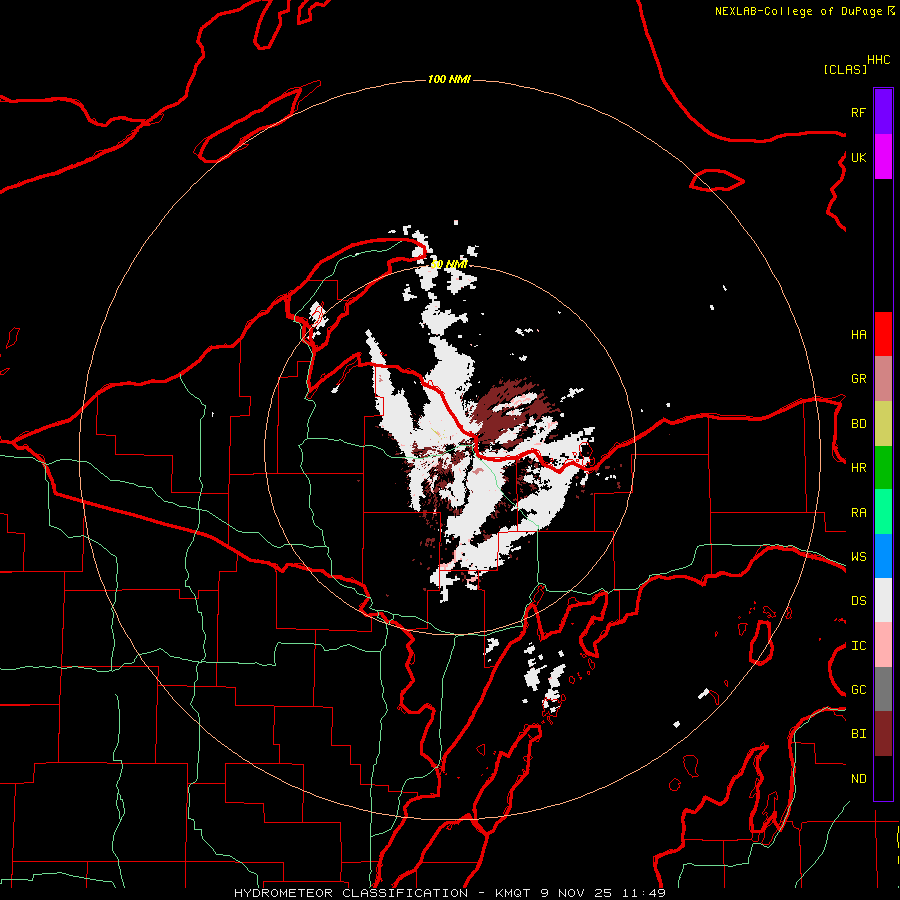Select the light pink IC swatch
The image size is (900, 900).
(x=883, y=645)
